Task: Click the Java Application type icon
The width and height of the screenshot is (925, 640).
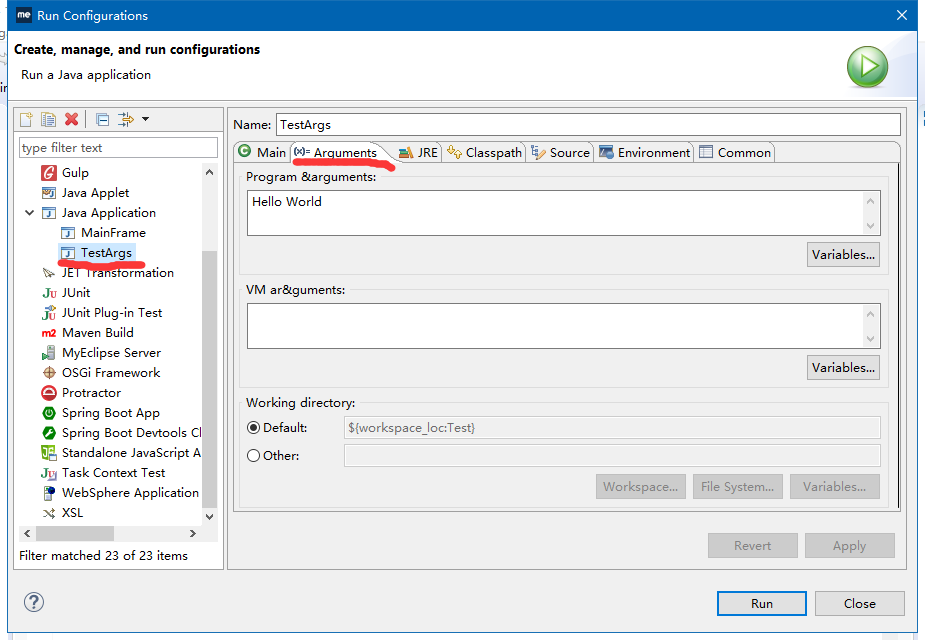Action: tap(49, 213)
